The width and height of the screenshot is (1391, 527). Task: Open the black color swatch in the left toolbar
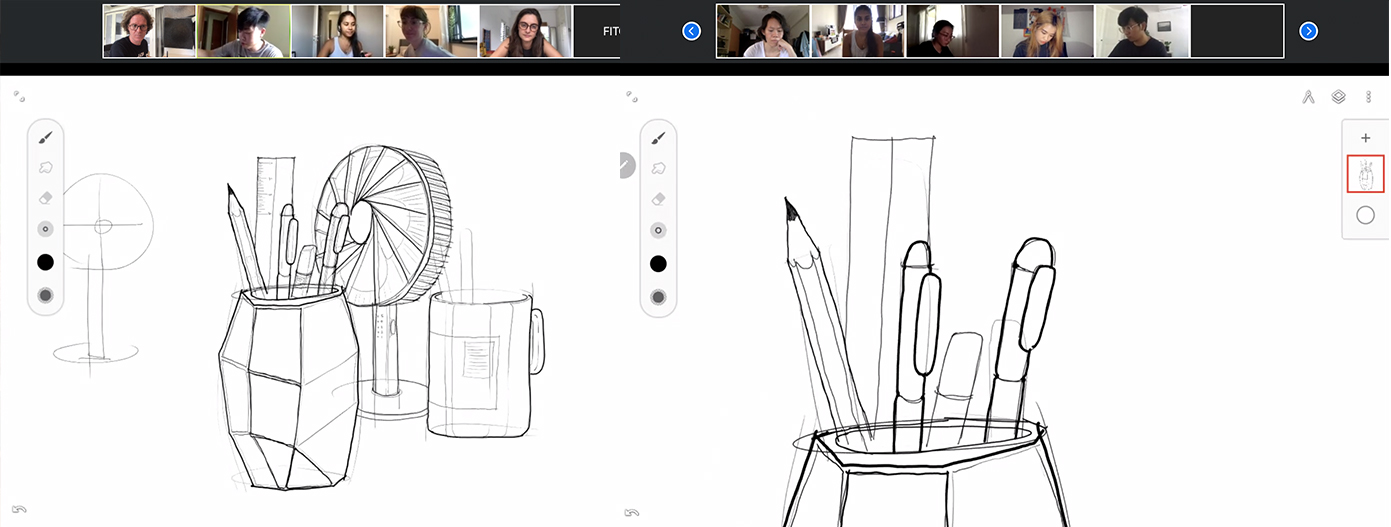[45, 263]
